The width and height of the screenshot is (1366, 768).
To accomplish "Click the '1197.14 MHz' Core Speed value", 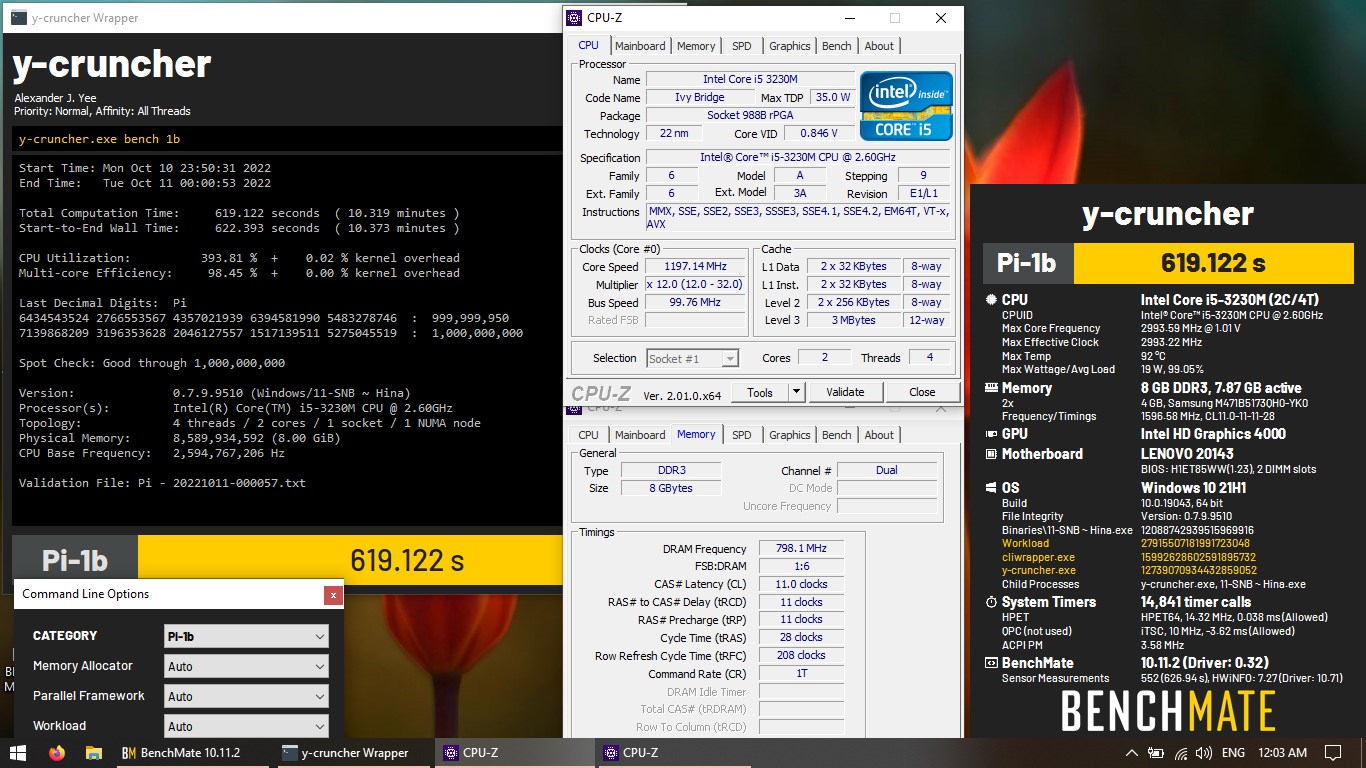I will (694, 267).
